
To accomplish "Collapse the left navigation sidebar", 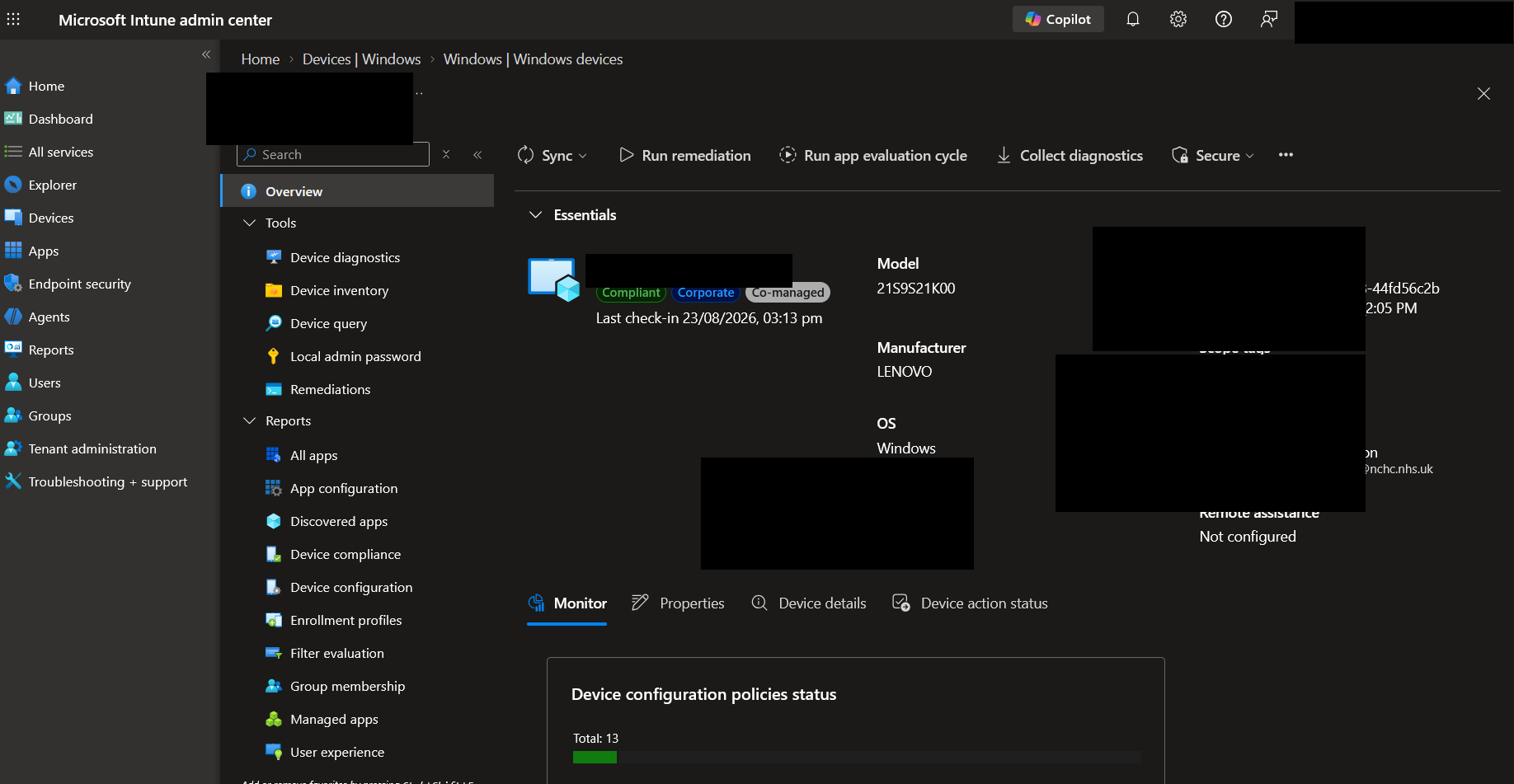I will 206,54.
